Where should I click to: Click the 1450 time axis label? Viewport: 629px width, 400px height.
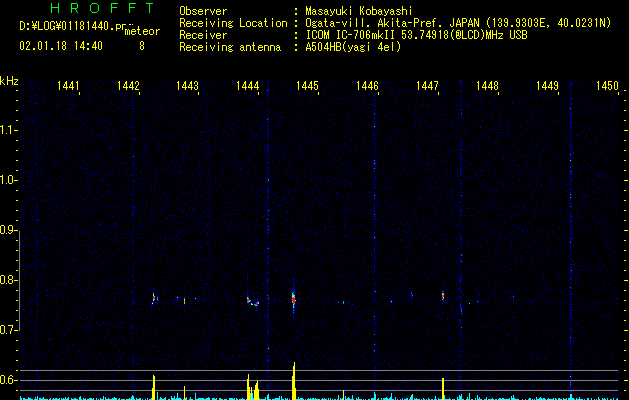(x=607, y=86)
